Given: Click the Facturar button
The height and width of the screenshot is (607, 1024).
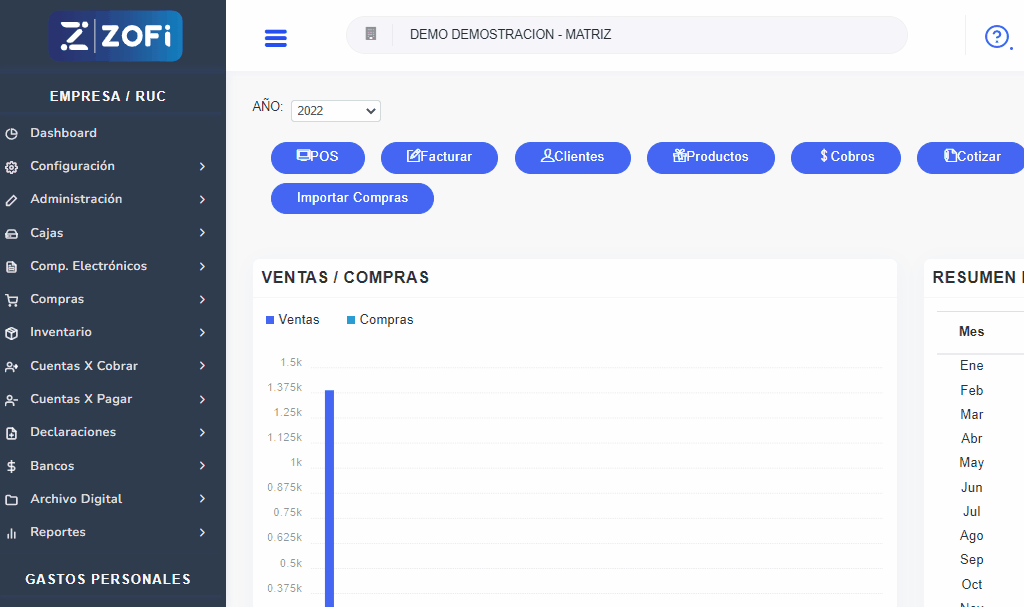Looking at the screenshot, I should tap(439, 157).
